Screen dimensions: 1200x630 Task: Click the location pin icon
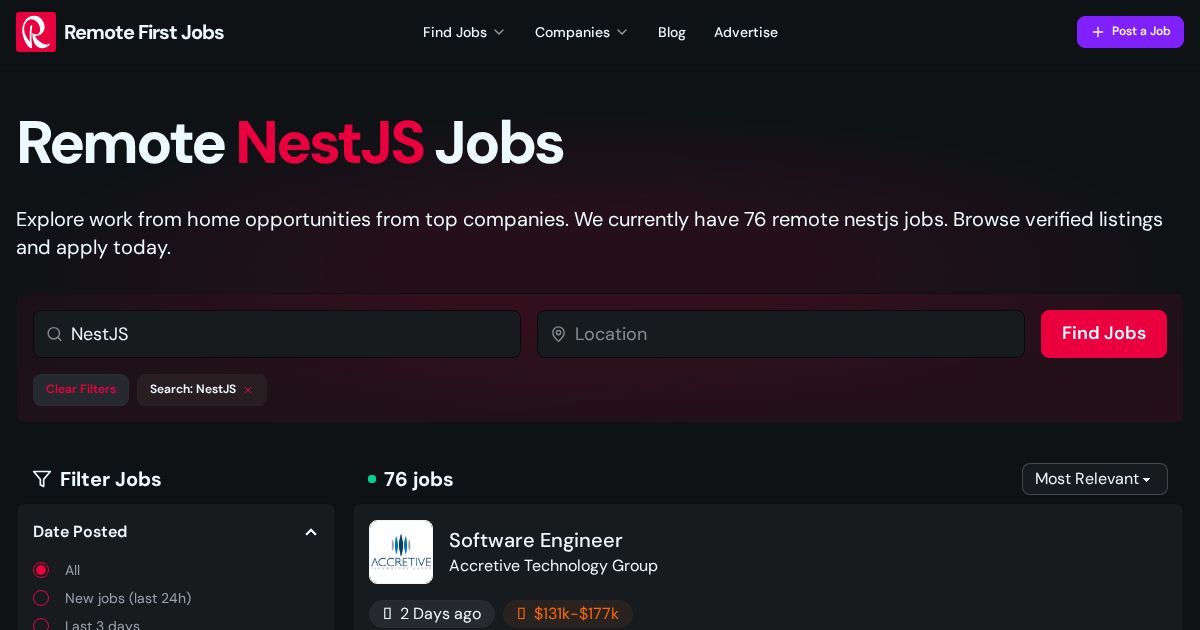tap(559, 334)
